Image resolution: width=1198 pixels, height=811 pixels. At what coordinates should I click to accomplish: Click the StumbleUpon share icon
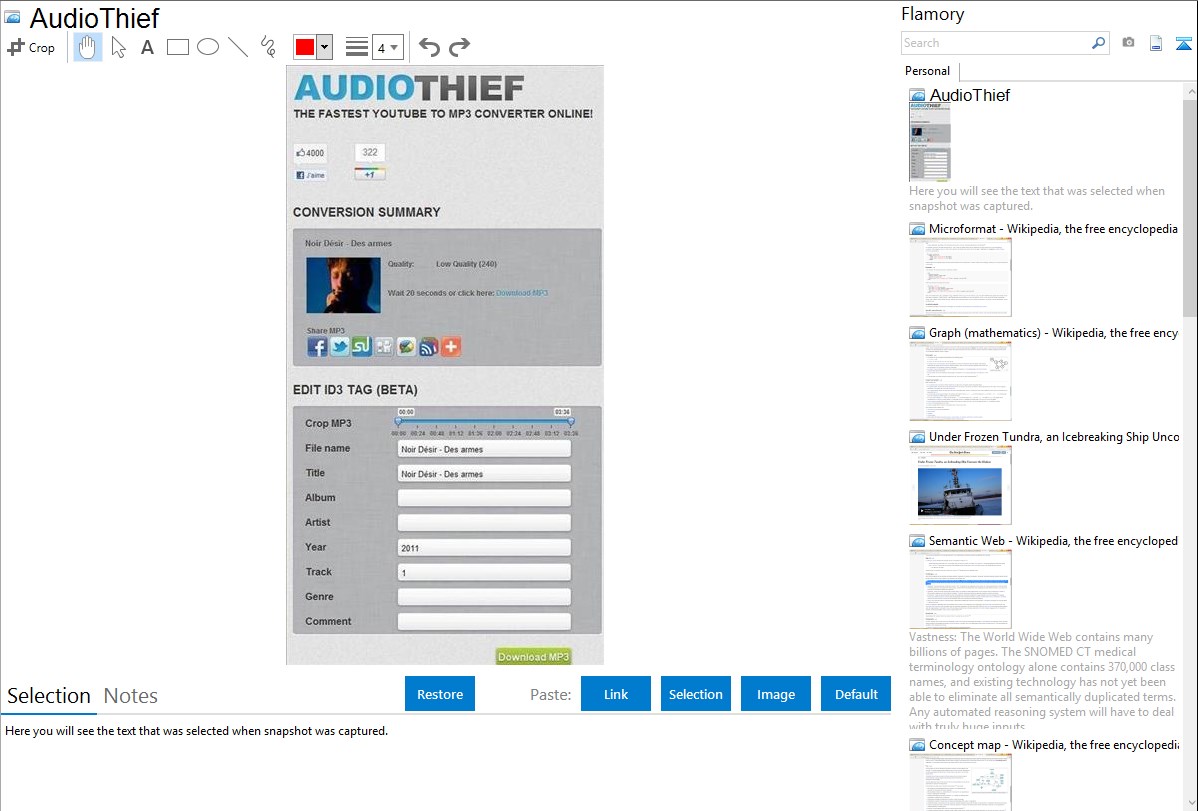pos(361,347)
